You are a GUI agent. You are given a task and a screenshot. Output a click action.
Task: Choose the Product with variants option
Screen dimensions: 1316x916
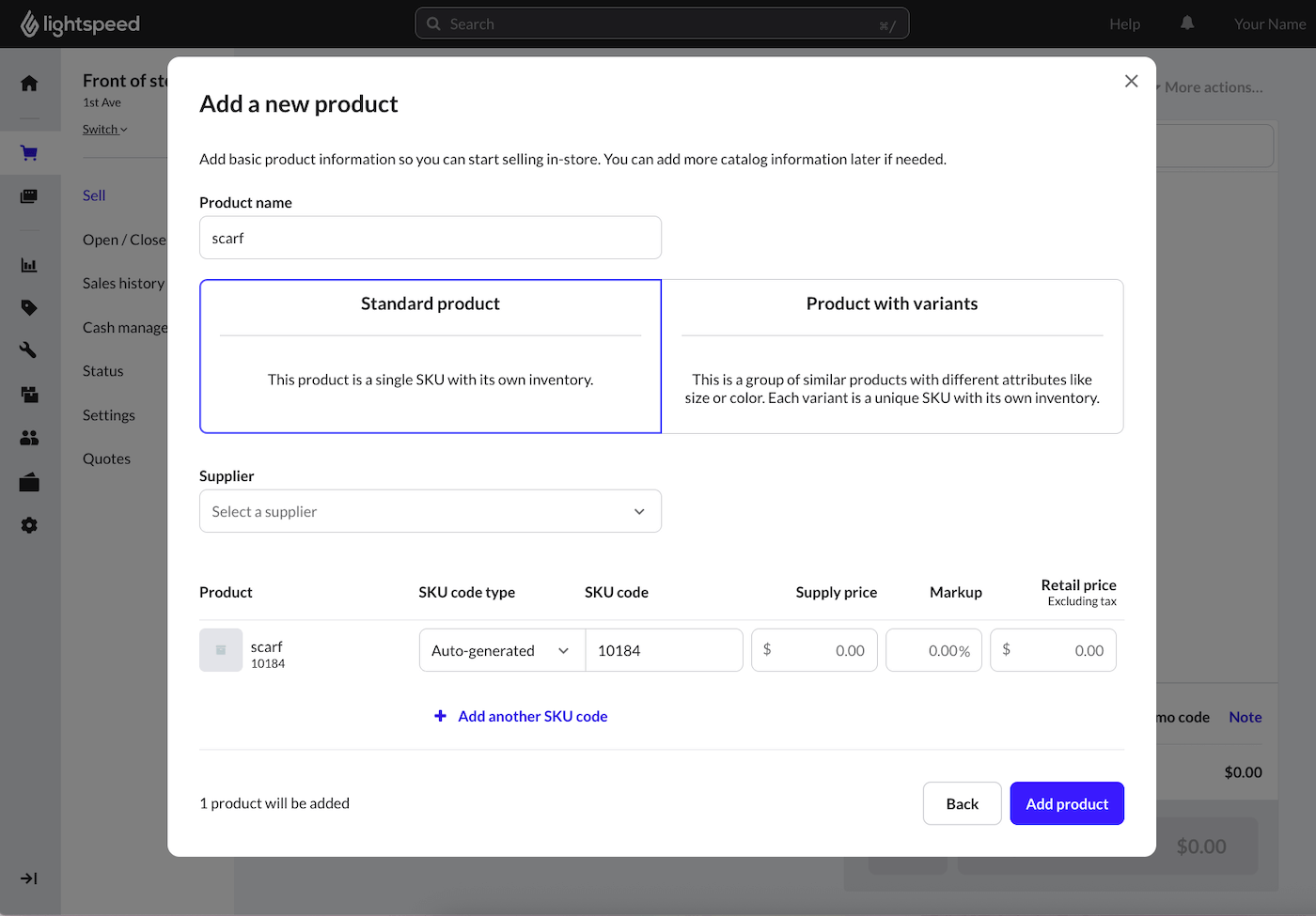[x=892, y=356]
